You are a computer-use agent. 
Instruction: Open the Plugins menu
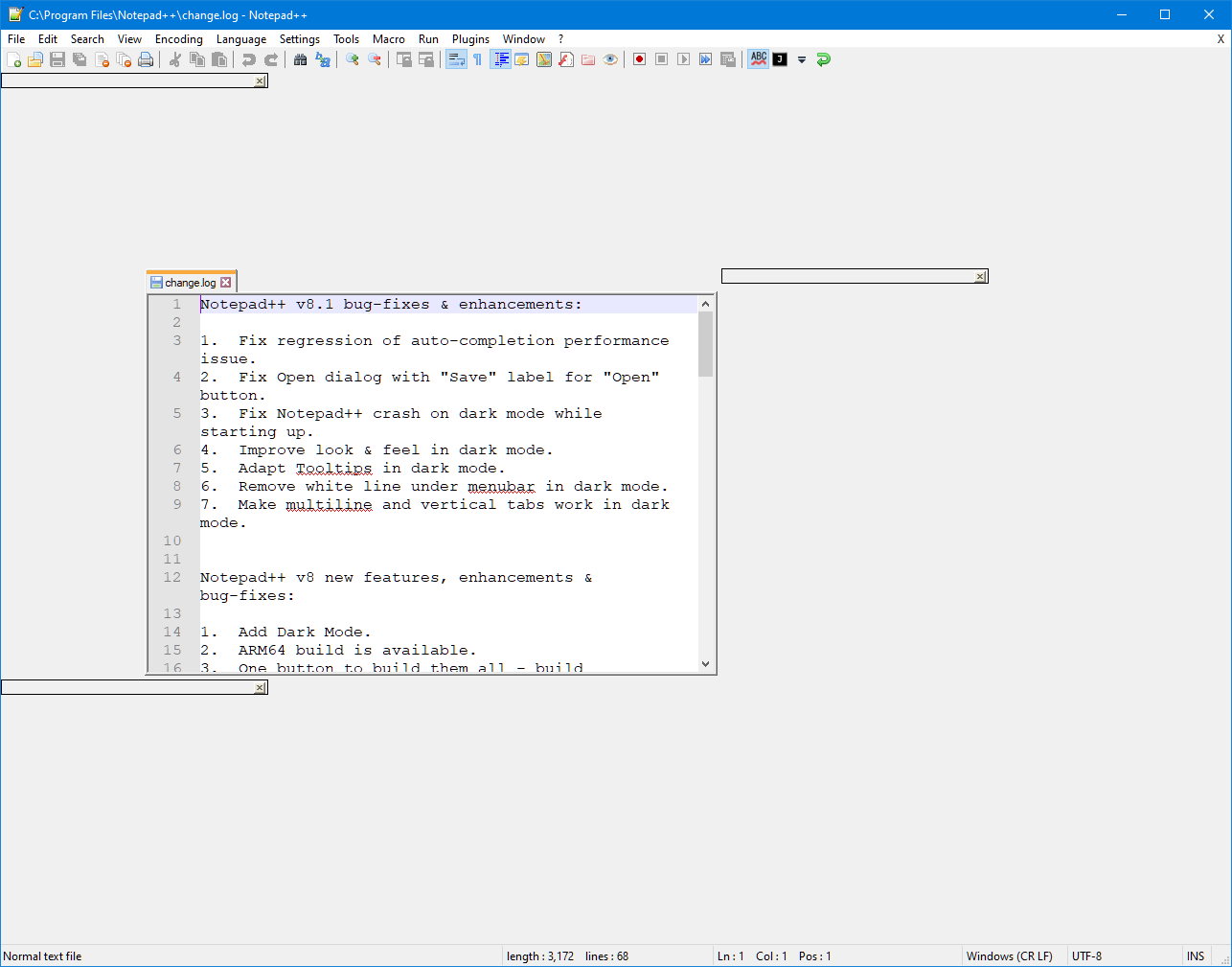pos(470,39)
